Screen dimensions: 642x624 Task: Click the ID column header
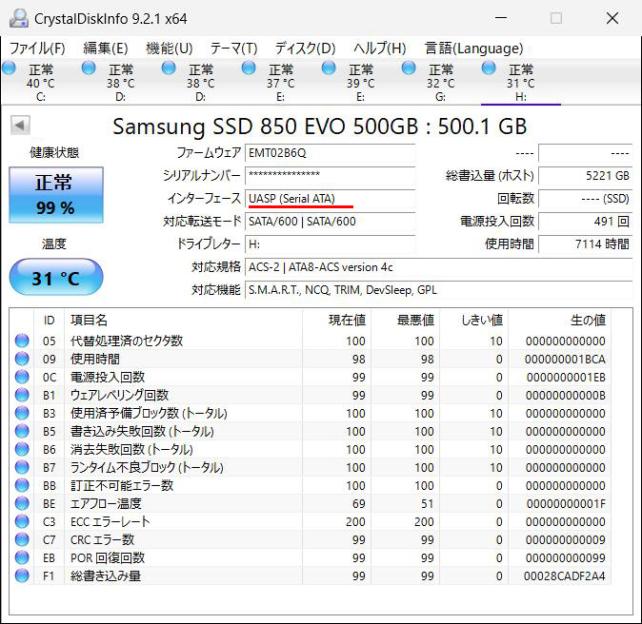click(49, 320)
